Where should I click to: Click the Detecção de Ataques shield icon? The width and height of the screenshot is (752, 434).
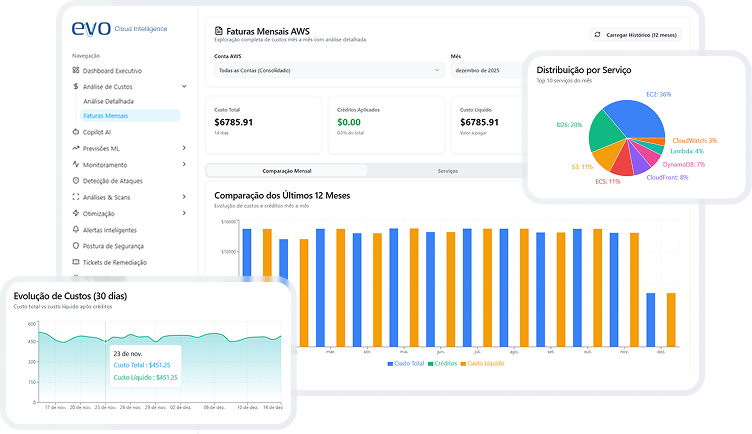click(76, 180)
